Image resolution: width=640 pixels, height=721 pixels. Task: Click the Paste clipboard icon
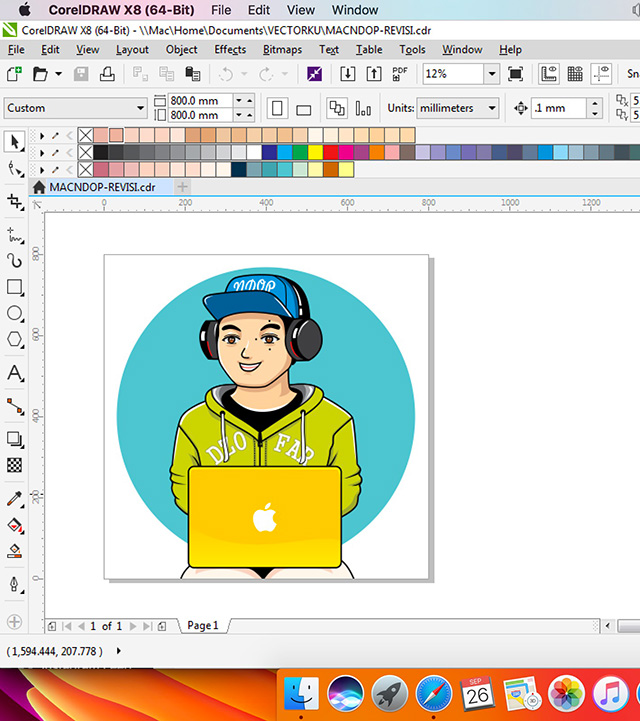[x=193, y=74]
